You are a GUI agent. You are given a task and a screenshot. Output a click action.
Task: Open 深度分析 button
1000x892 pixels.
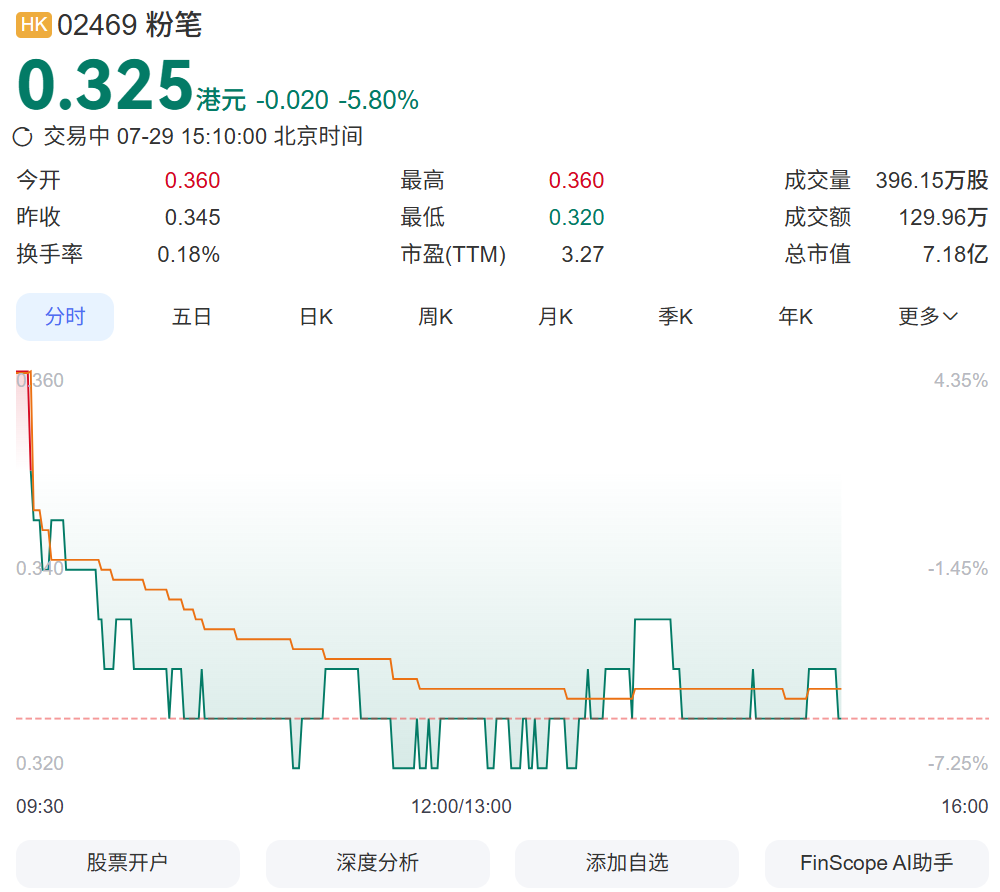point(378,863)
